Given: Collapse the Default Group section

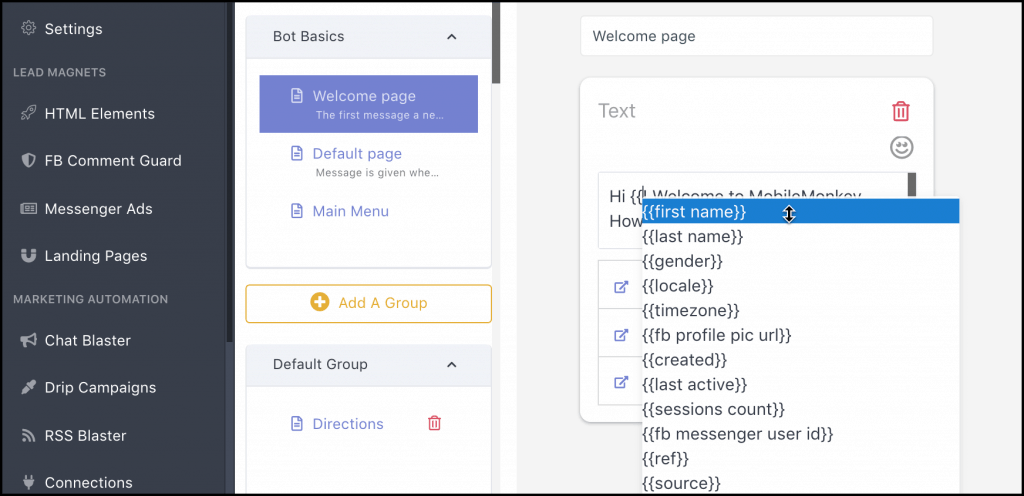Looking at the screenshot, I should [x=451, y=365].
